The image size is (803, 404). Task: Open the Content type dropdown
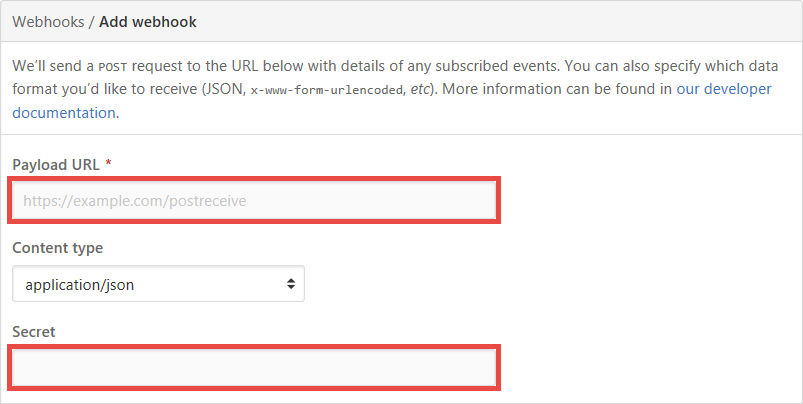158,284
